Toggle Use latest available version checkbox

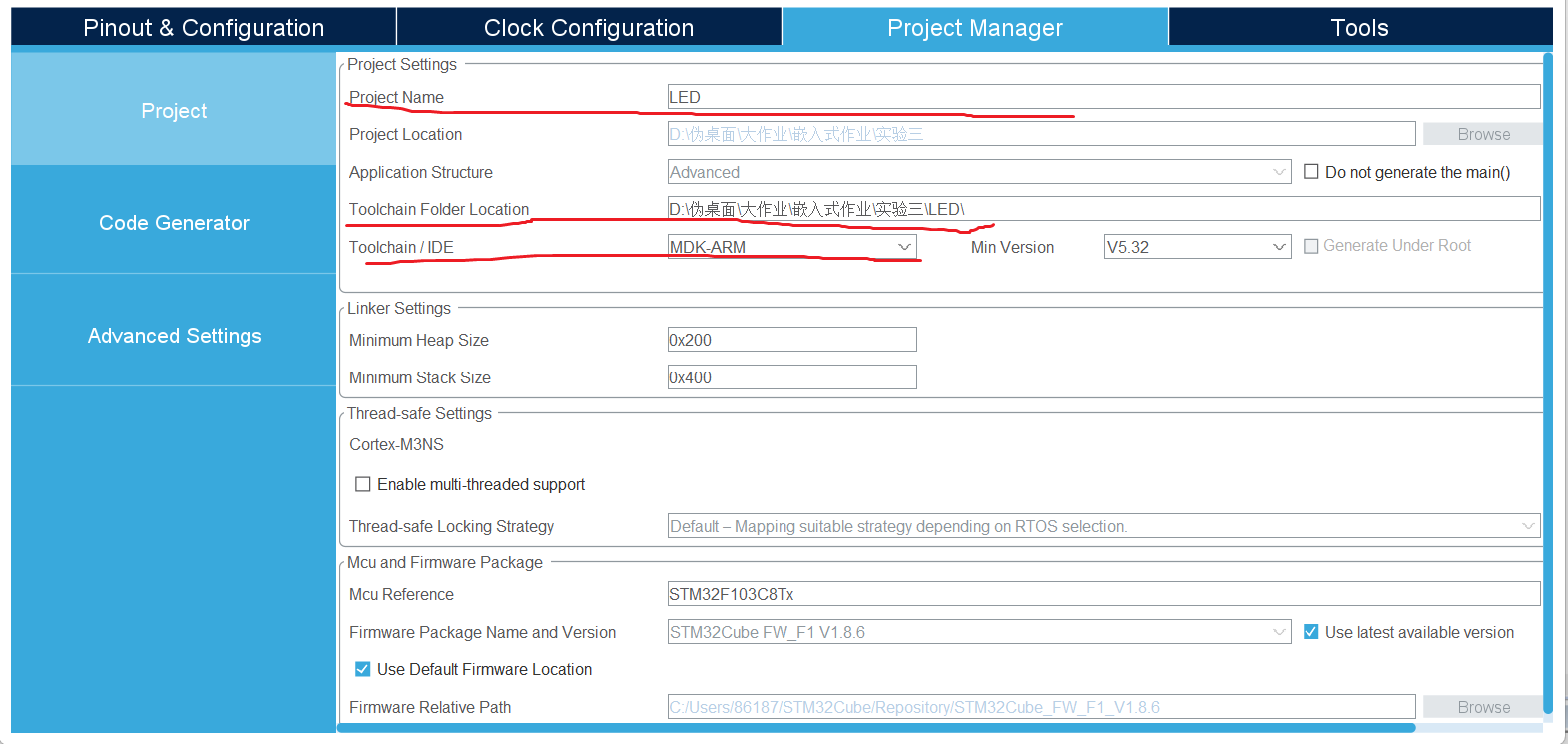click(1311, 631)
